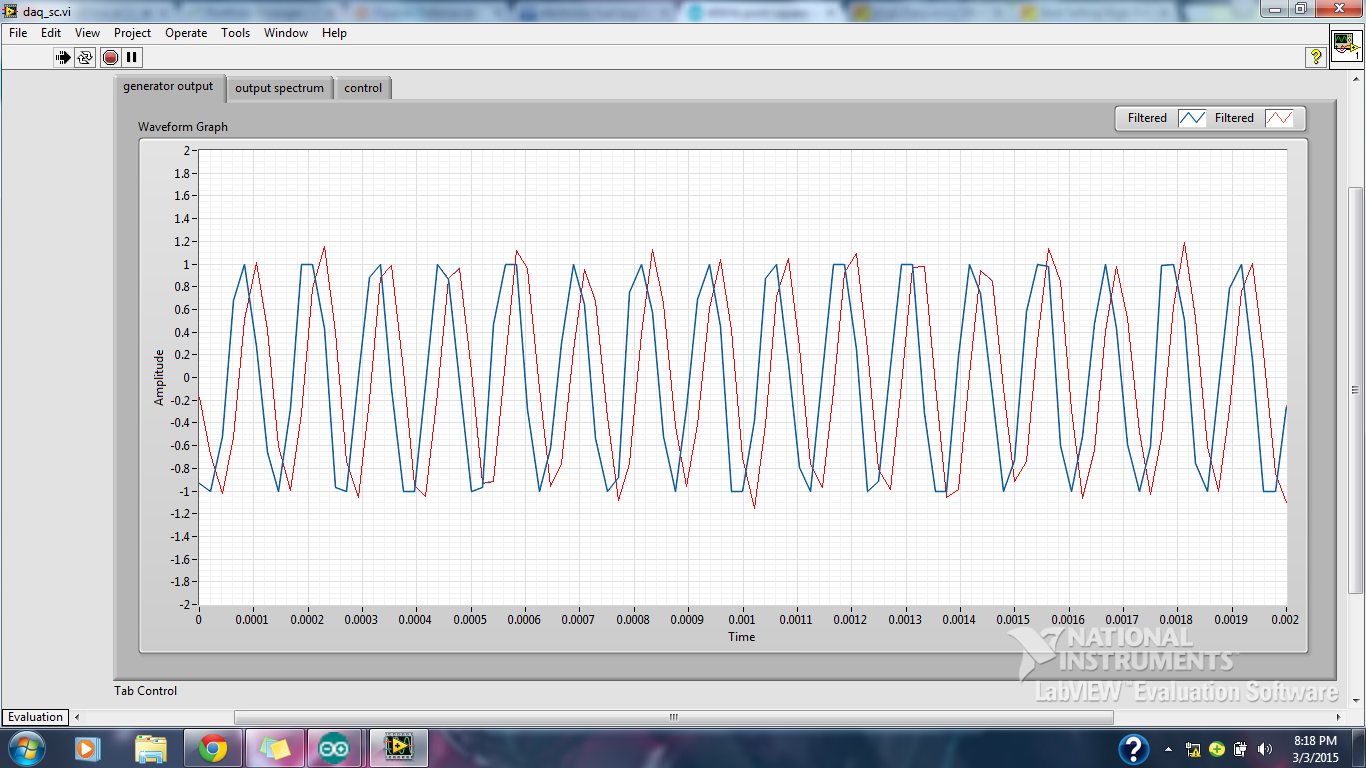Expand hidden icons with the tray up arrow

(1170, 748)
